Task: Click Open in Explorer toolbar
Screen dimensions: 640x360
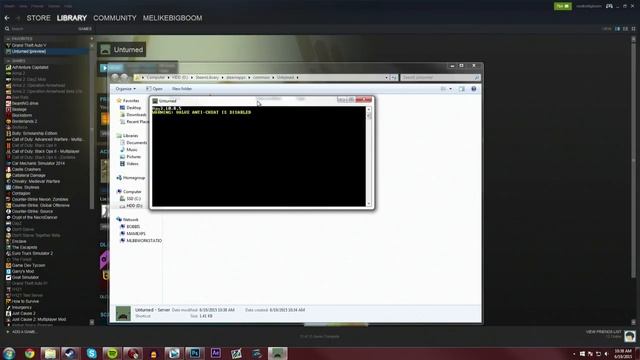Action: coord(154,89)
